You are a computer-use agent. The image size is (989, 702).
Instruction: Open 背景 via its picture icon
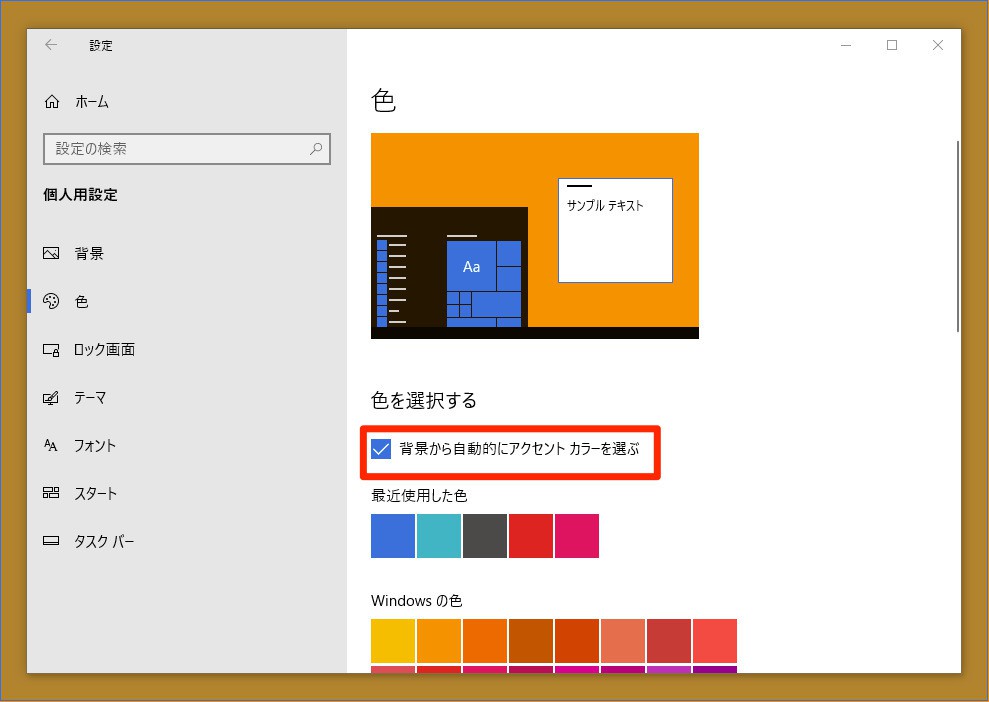pos(51,254)
